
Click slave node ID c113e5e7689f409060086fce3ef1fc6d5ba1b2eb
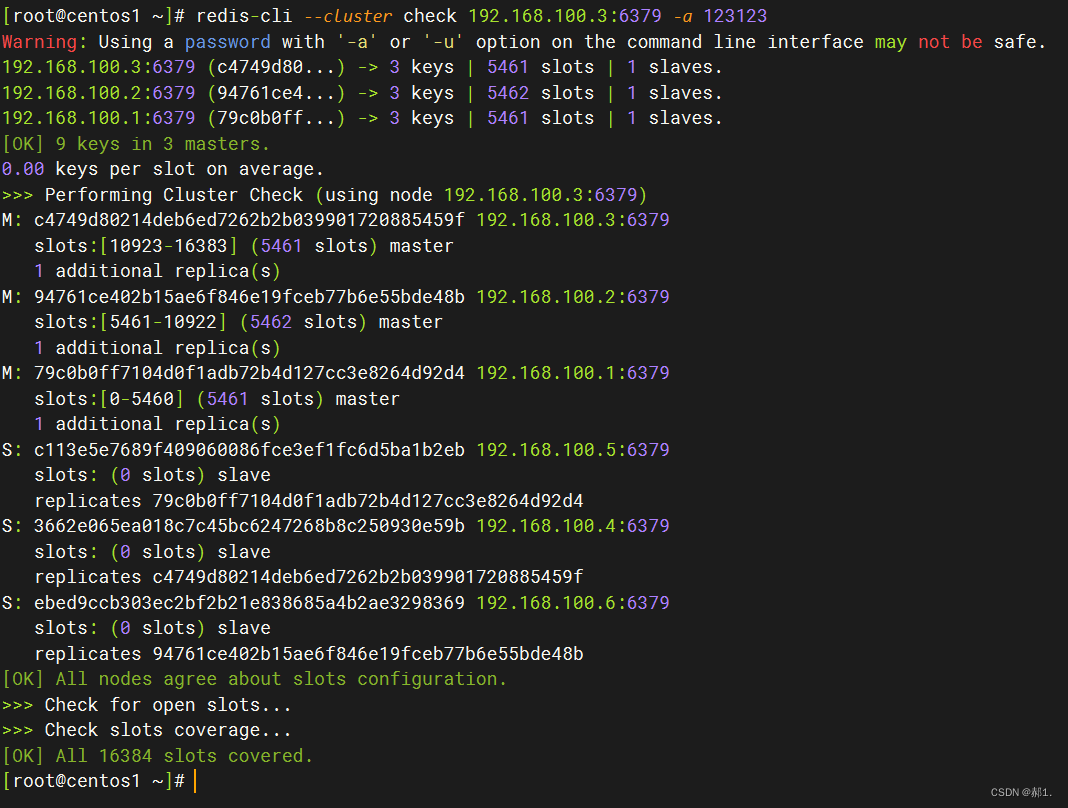pos(249,450)
